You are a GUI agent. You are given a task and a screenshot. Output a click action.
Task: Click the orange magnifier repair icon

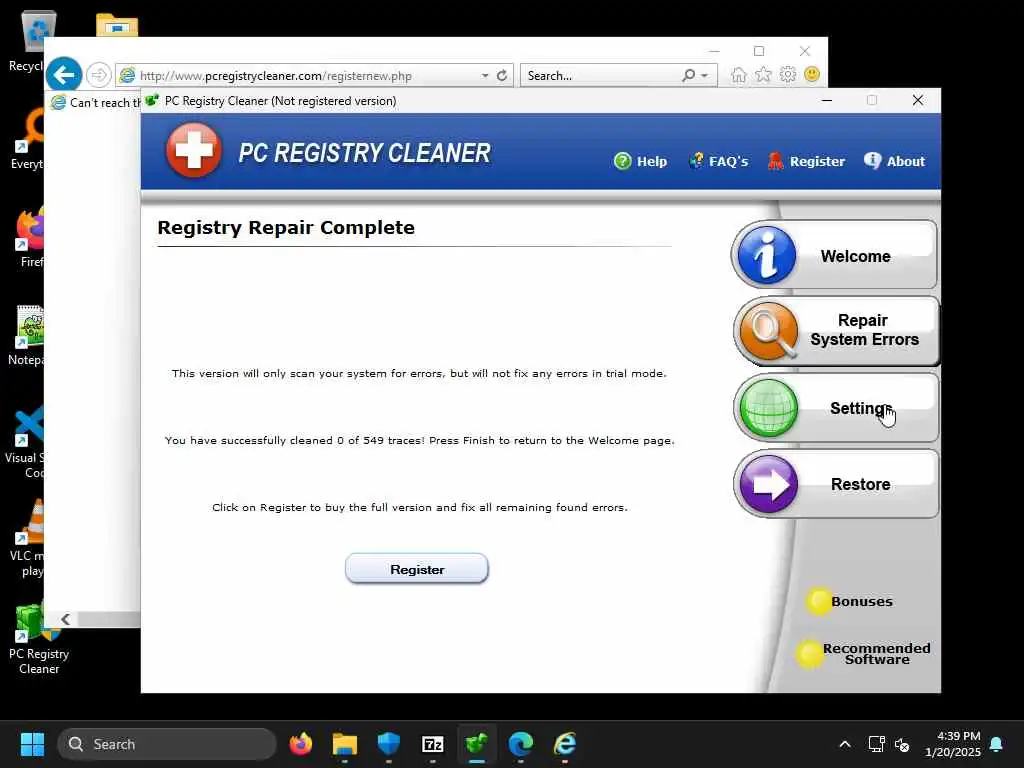tap(769, 330)
